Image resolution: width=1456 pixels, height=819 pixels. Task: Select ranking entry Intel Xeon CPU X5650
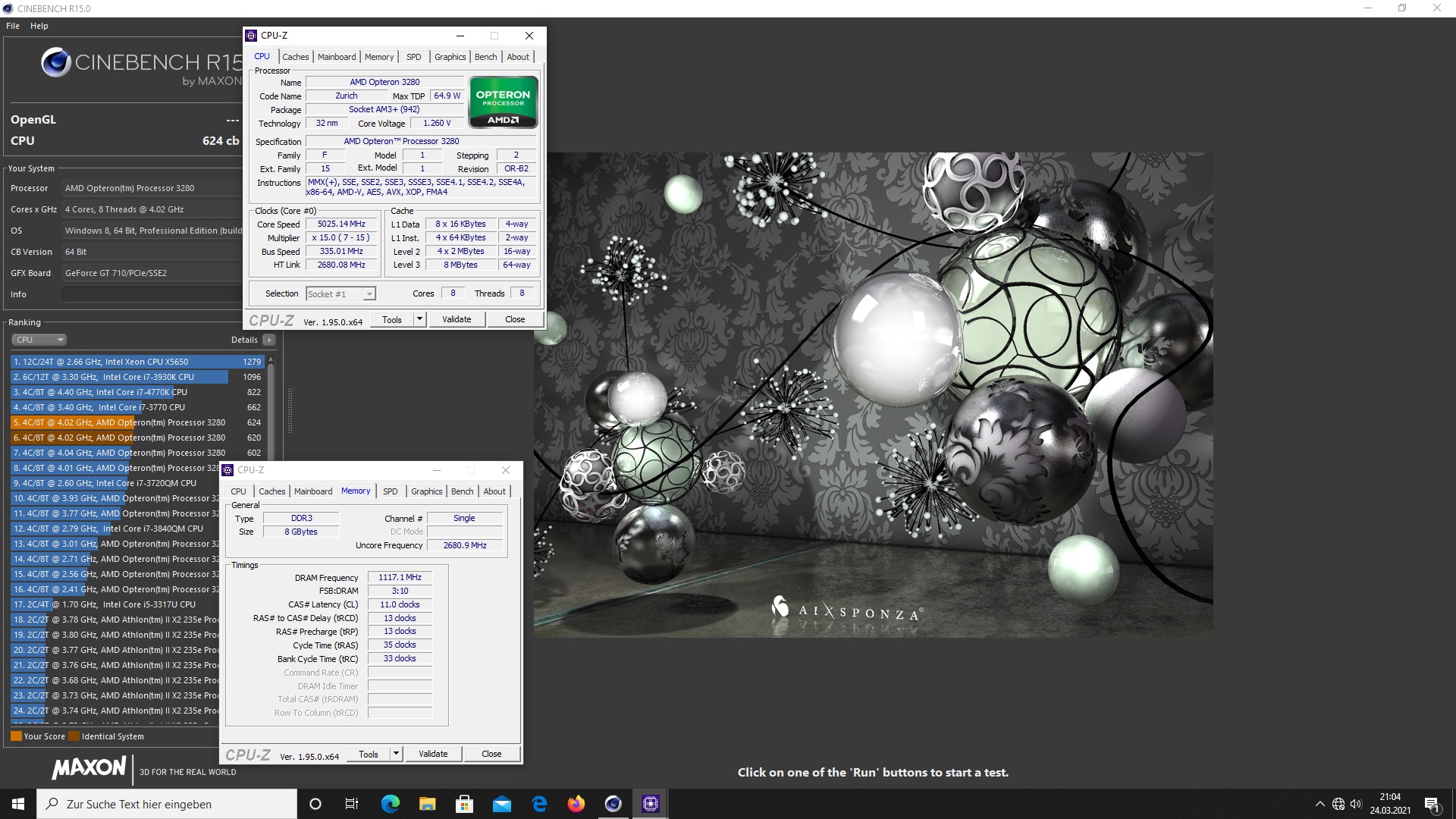click(x=136, y=362)
